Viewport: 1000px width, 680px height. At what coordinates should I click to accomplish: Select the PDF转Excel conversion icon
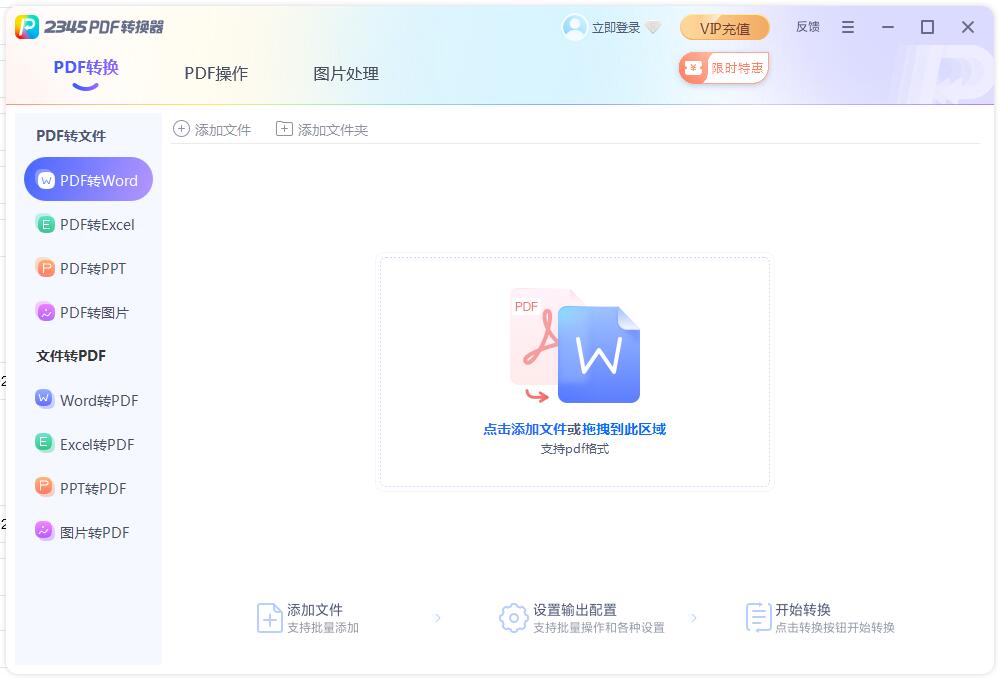(x=46, y=224)
